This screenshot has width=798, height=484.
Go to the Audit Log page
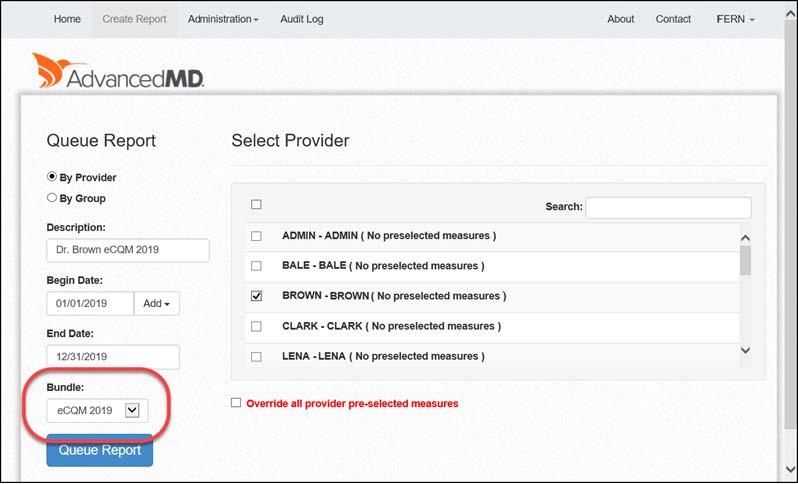[302, 19]
